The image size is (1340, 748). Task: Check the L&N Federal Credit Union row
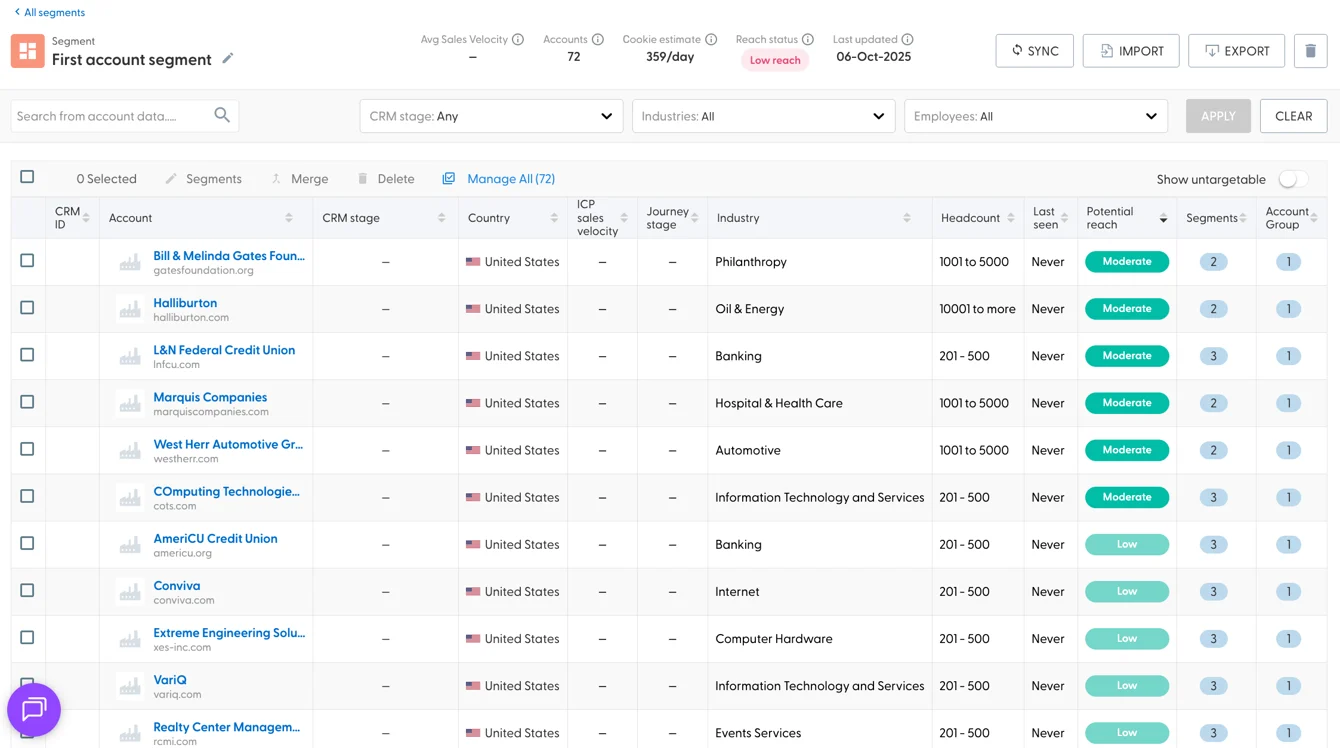click(27, 355)
